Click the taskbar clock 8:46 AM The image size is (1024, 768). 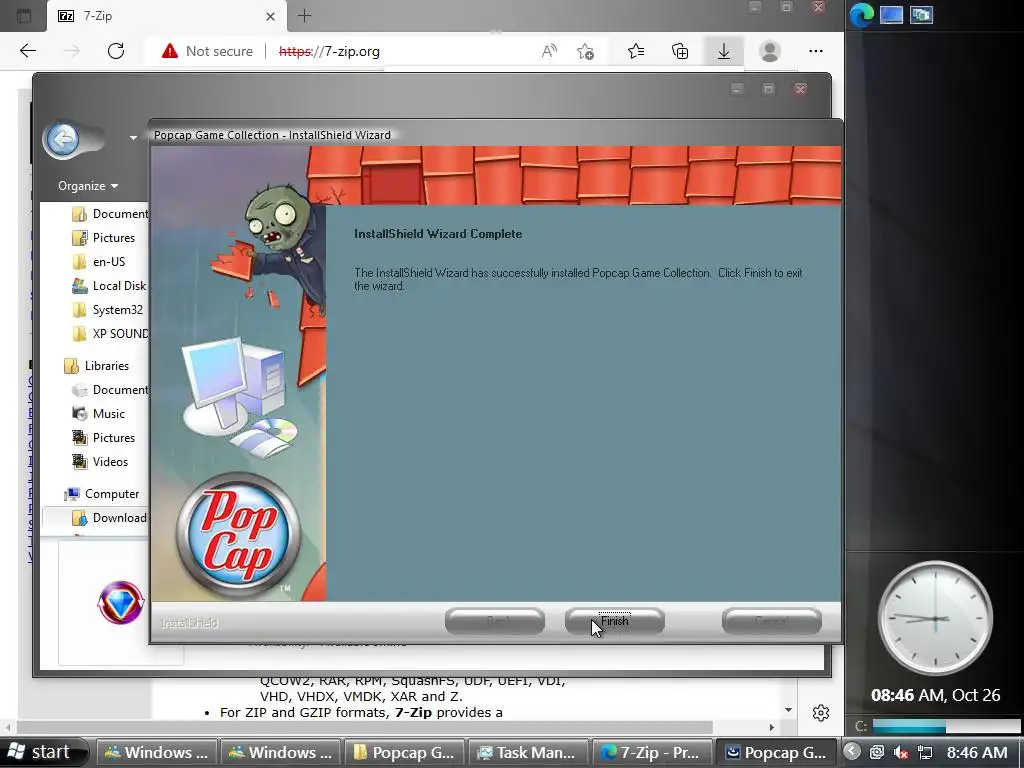[x=977, y=752]
